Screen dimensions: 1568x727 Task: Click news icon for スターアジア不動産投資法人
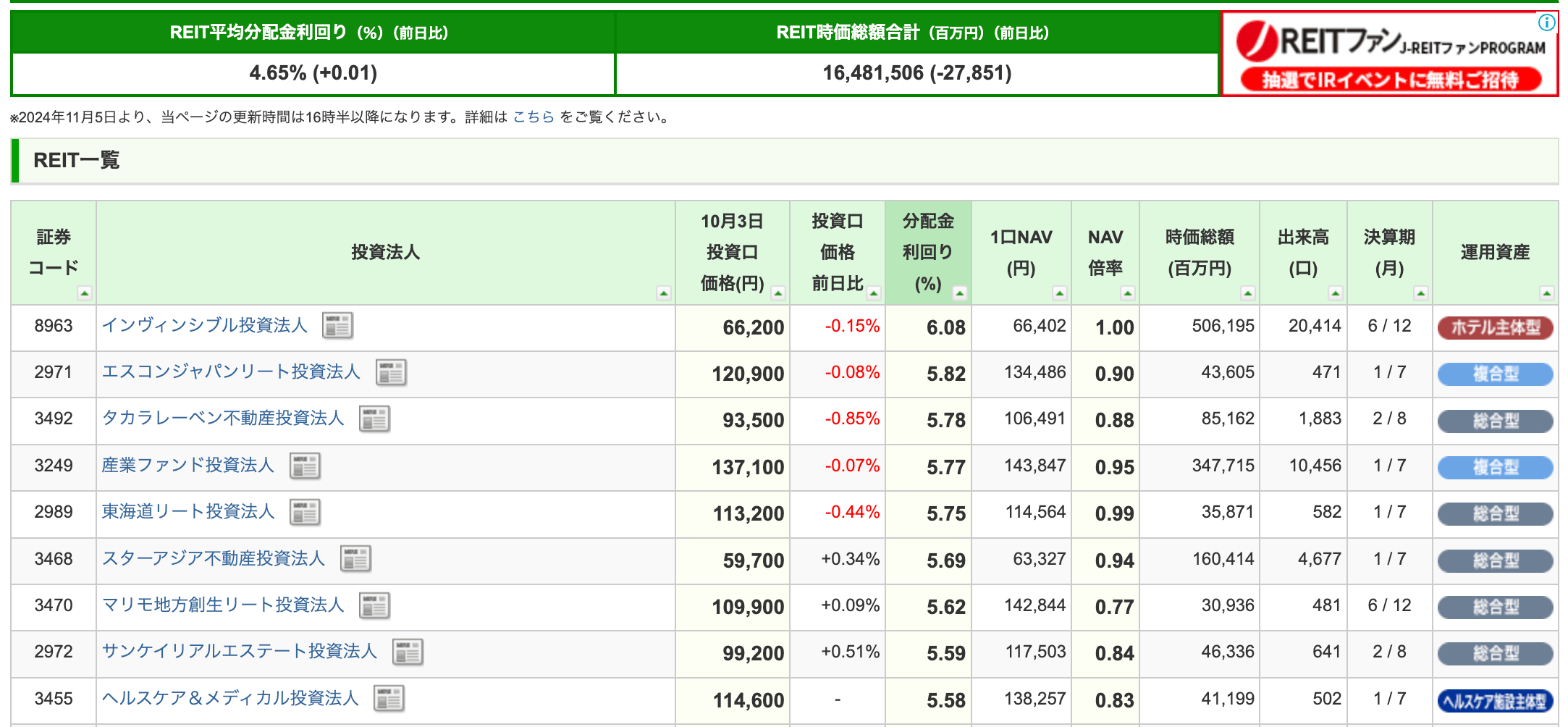[x=355, y=559]
